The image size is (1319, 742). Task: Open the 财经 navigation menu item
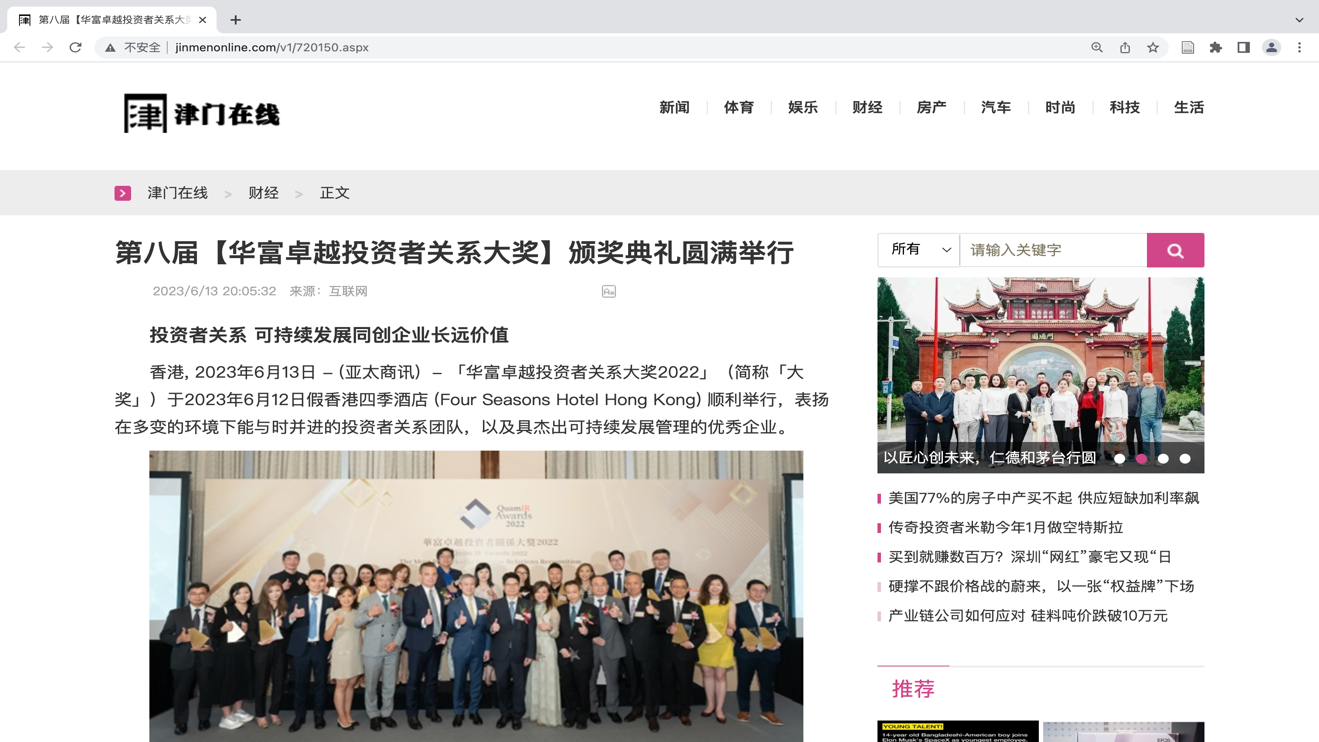tap(867, 107)
